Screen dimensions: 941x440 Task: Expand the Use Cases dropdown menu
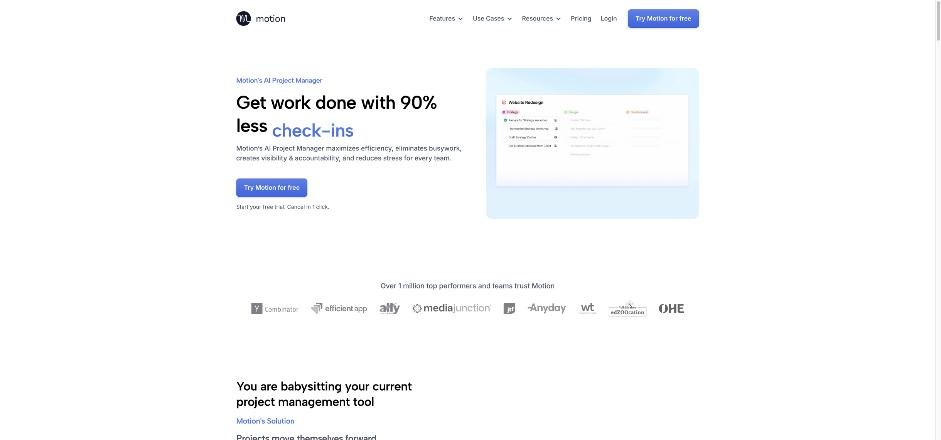492,19
